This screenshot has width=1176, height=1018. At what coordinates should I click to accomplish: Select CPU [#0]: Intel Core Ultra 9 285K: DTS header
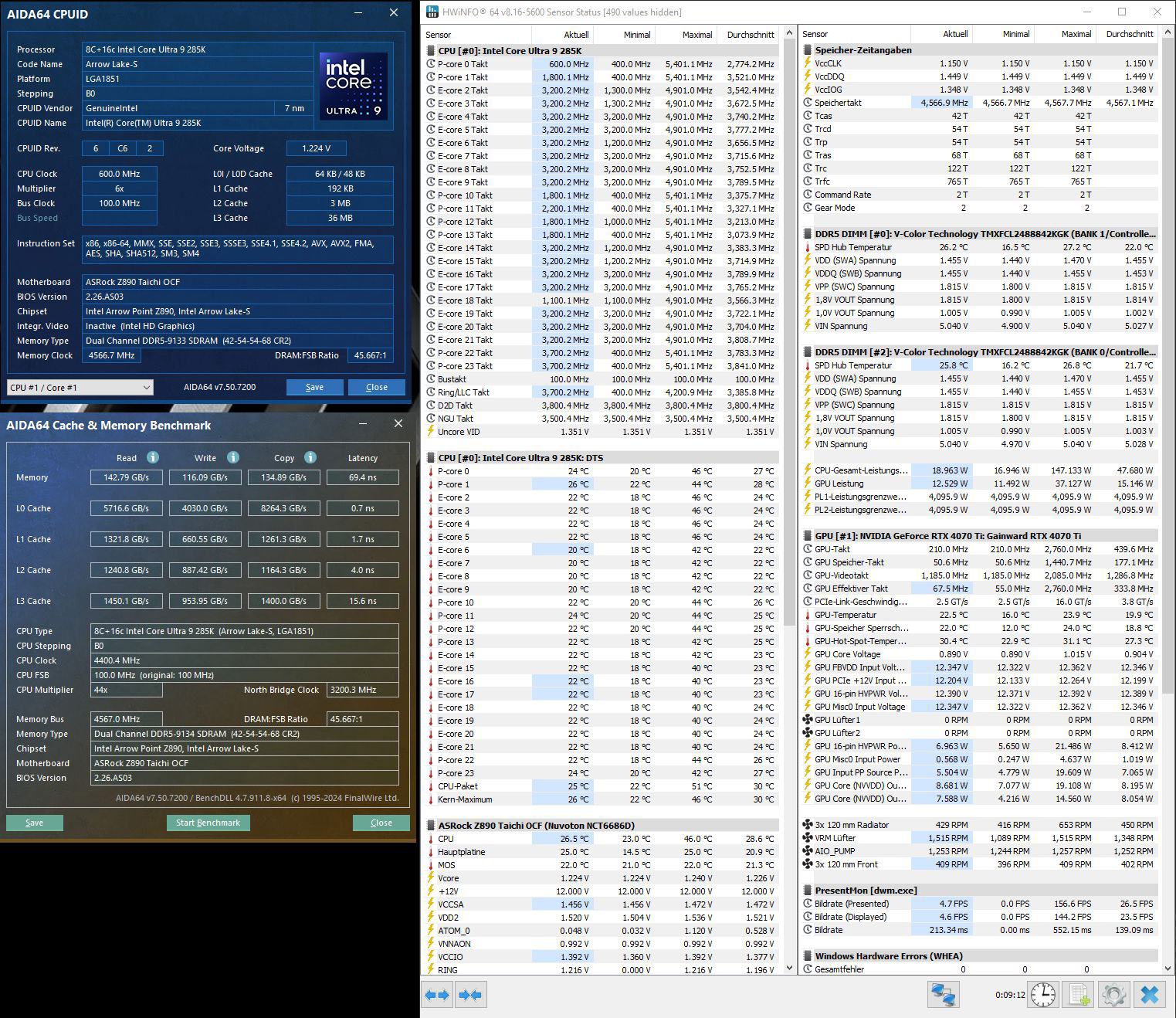[602, 458]
